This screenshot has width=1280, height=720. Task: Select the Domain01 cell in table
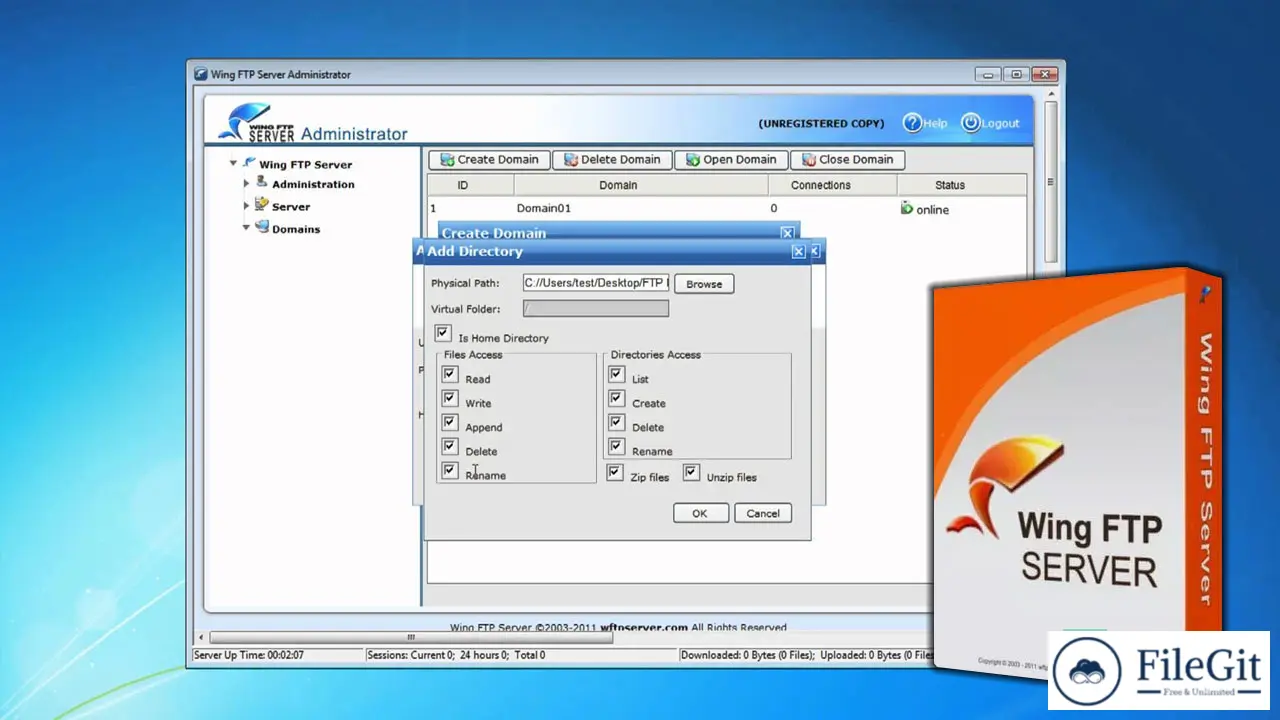(543, 209)
